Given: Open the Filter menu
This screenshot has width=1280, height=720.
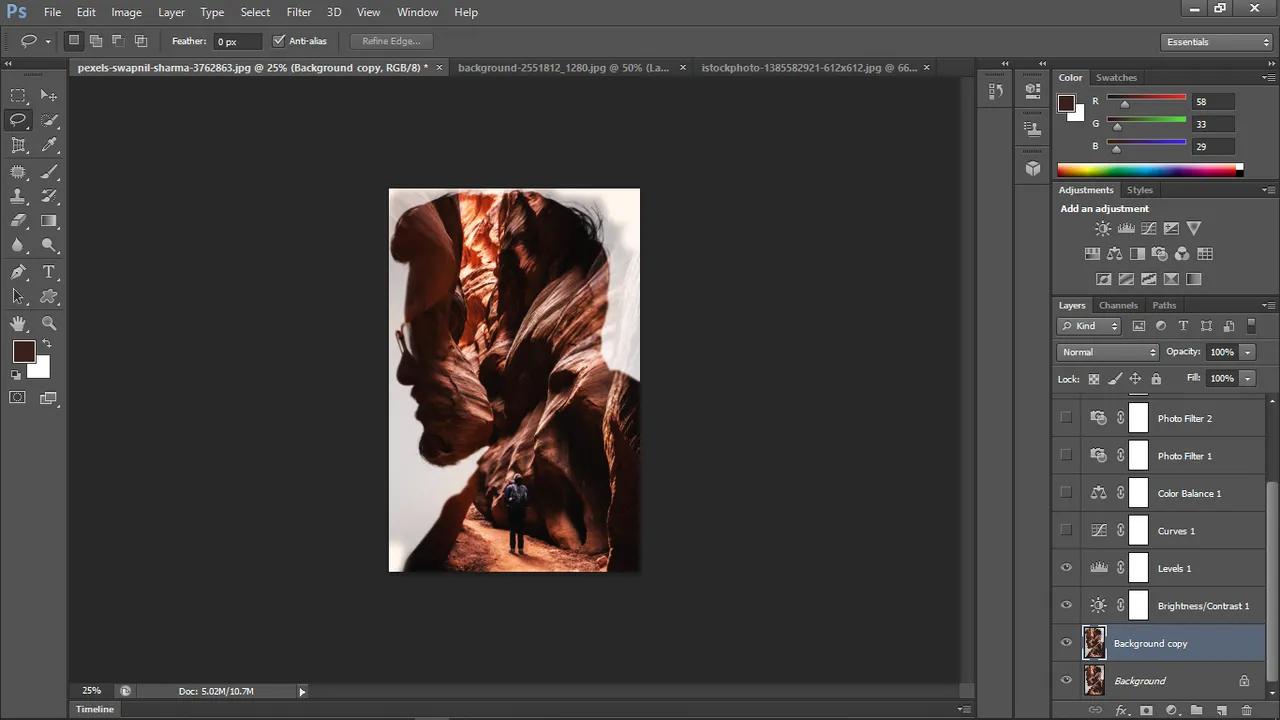Looking at the screenshot, I should 299,12.
